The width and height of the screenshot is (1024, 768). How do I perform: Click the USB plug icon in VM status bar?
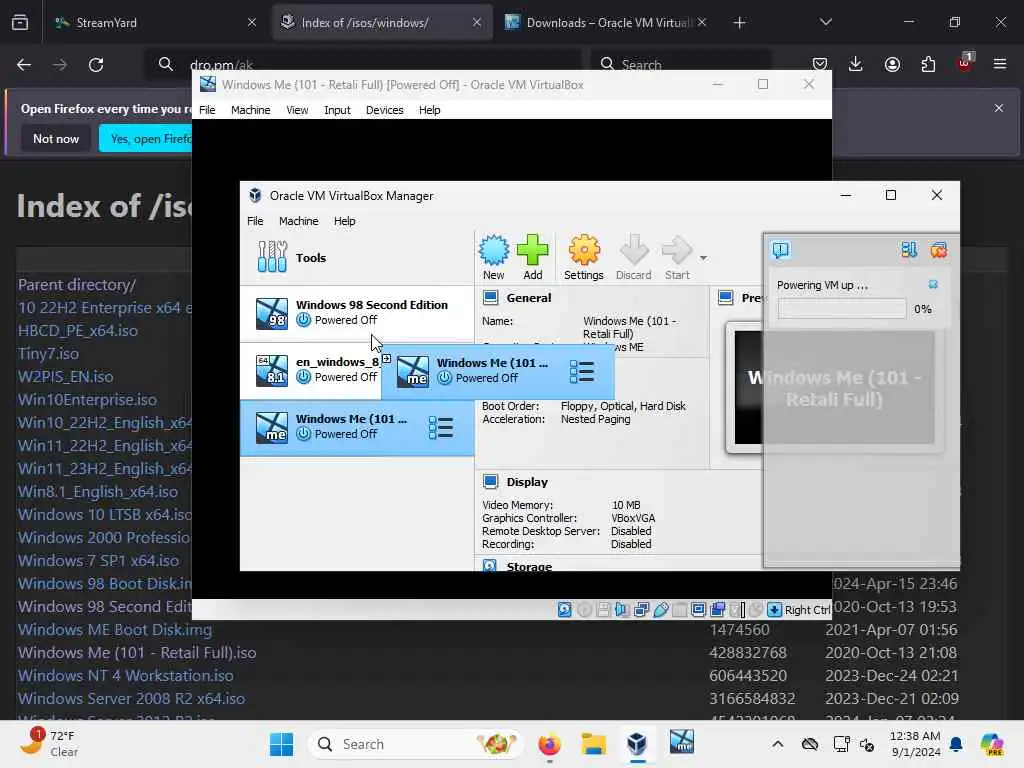pos(661,610)
